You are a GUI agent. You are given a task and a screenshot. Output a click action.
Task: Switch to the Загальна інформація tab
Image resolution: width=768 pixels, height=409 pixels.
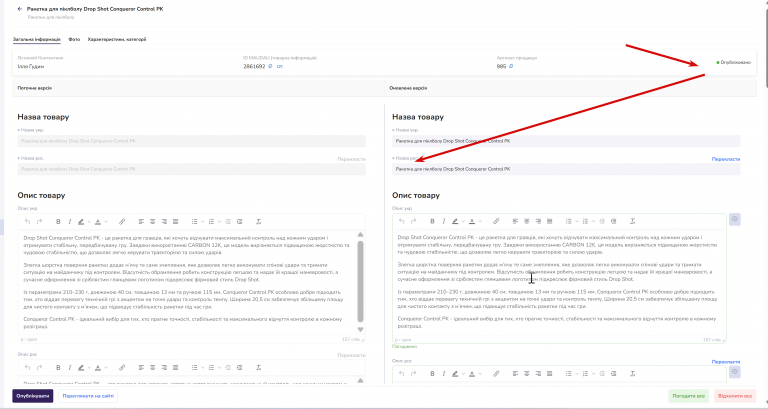click(x=37, y=39)
